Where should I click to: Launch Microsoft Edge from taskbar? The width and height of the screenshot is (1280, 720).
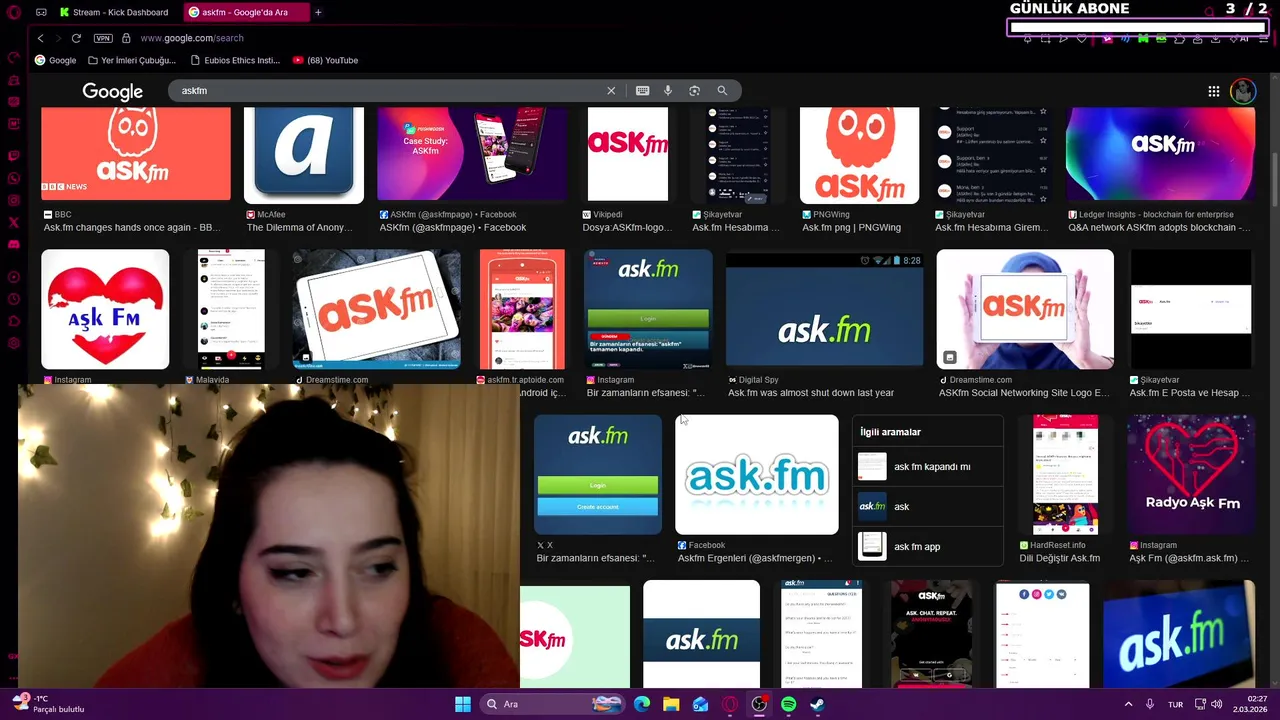[642, 704]
